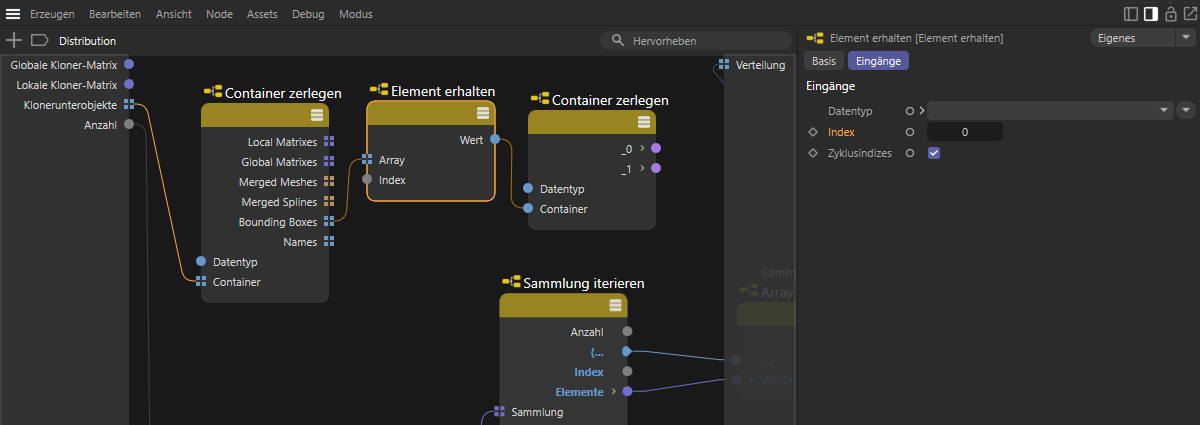The width and height of the screenshot is (1200, 425).
Task: Open the Debug menu
Action: coord(308,14)
